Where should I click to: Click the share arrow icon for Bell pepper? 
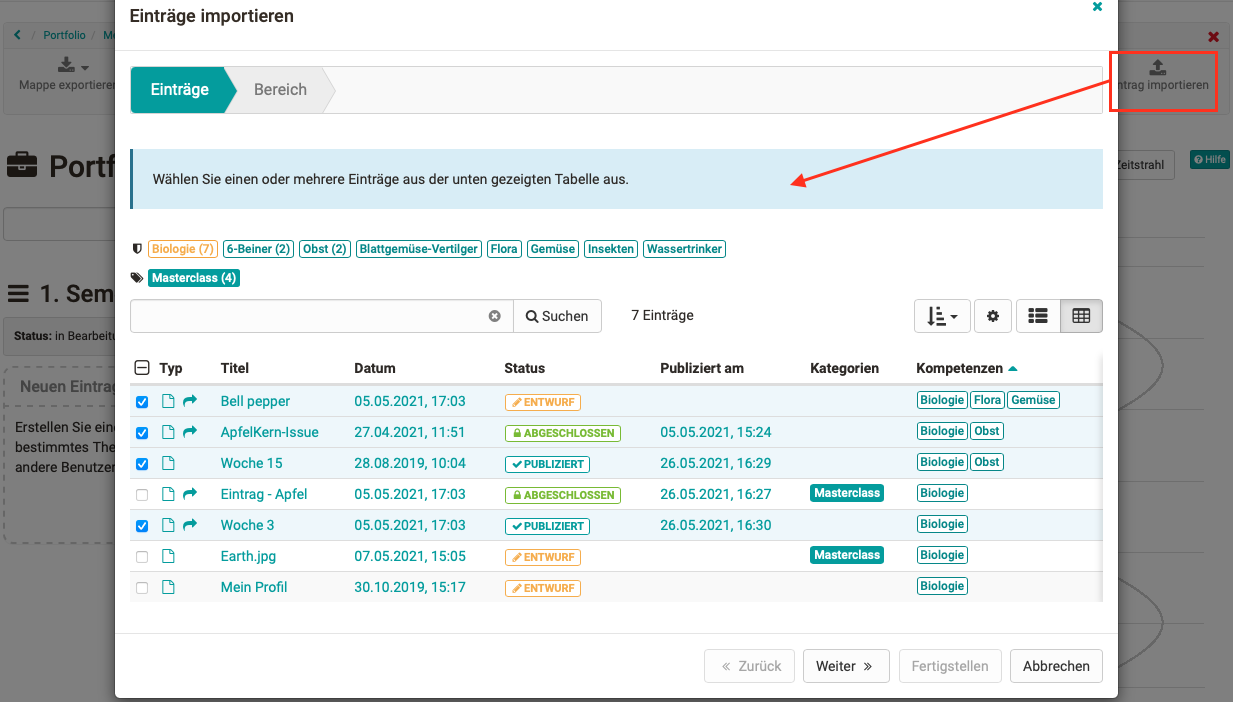click(190, 401)
